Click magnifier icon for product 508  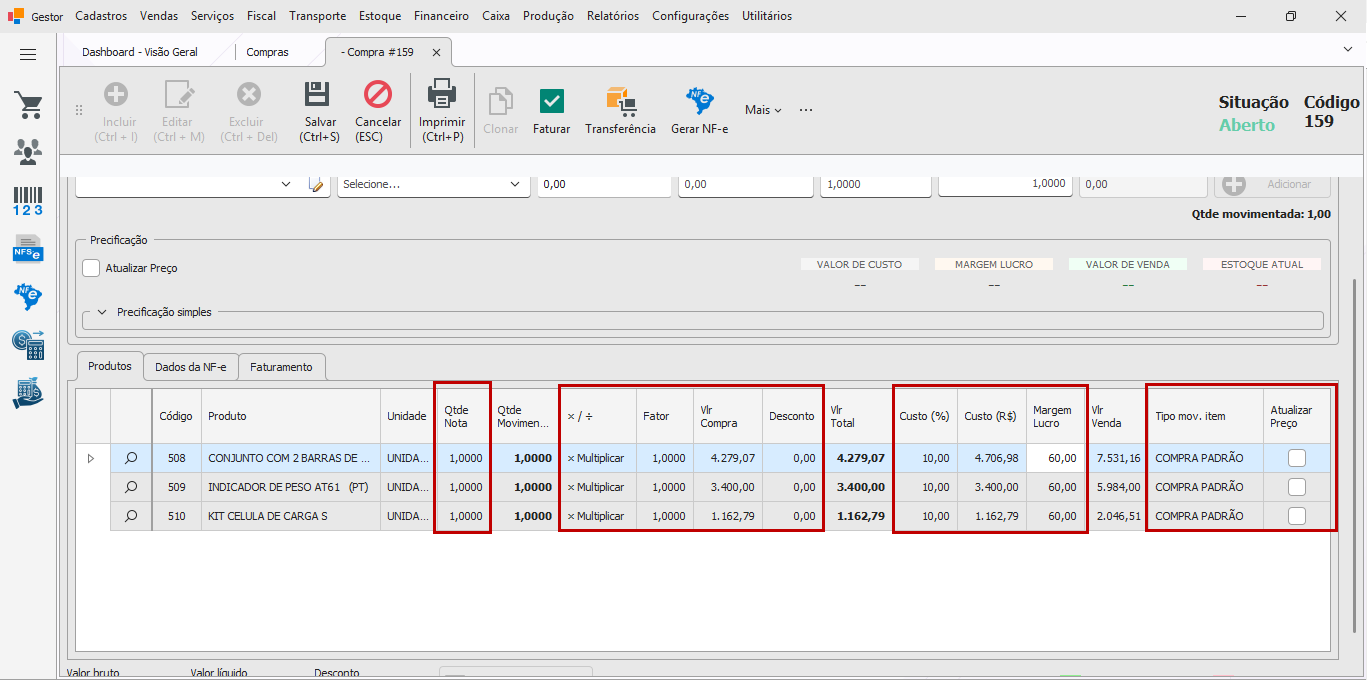(x=130, y=458)
